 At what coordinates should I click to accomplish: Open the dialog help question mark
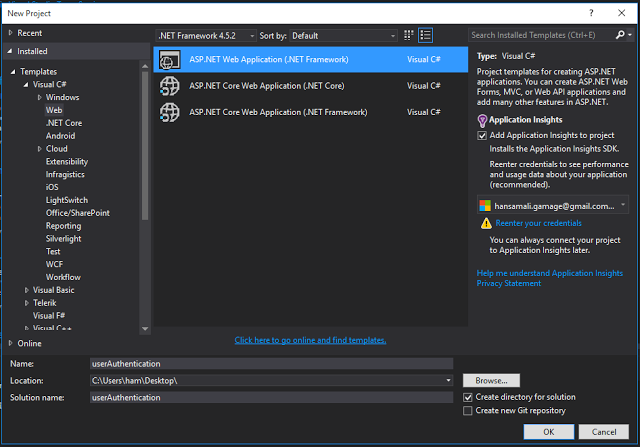click(591, 13)
